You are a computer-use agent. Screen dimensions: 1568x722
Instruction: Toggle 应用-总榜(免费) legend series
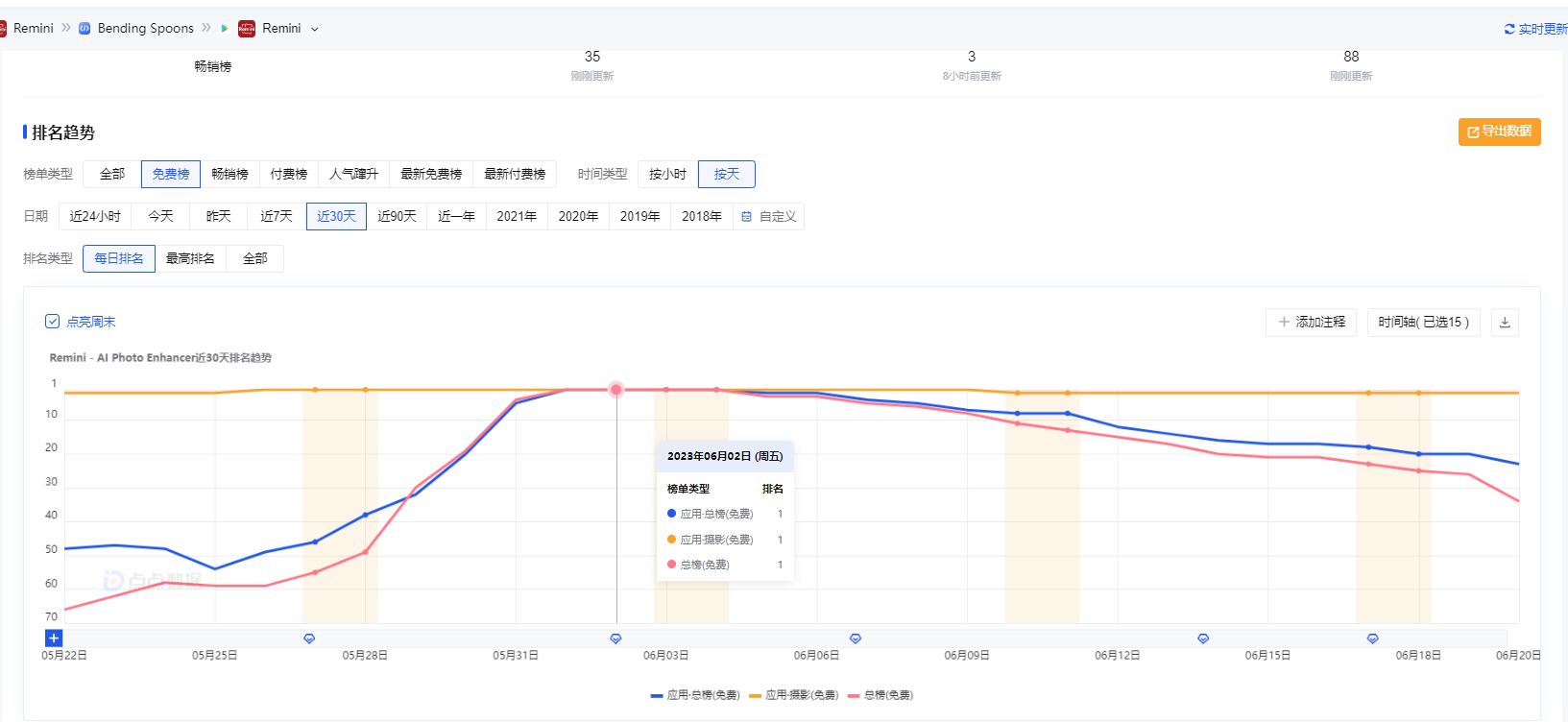point(695,695)
